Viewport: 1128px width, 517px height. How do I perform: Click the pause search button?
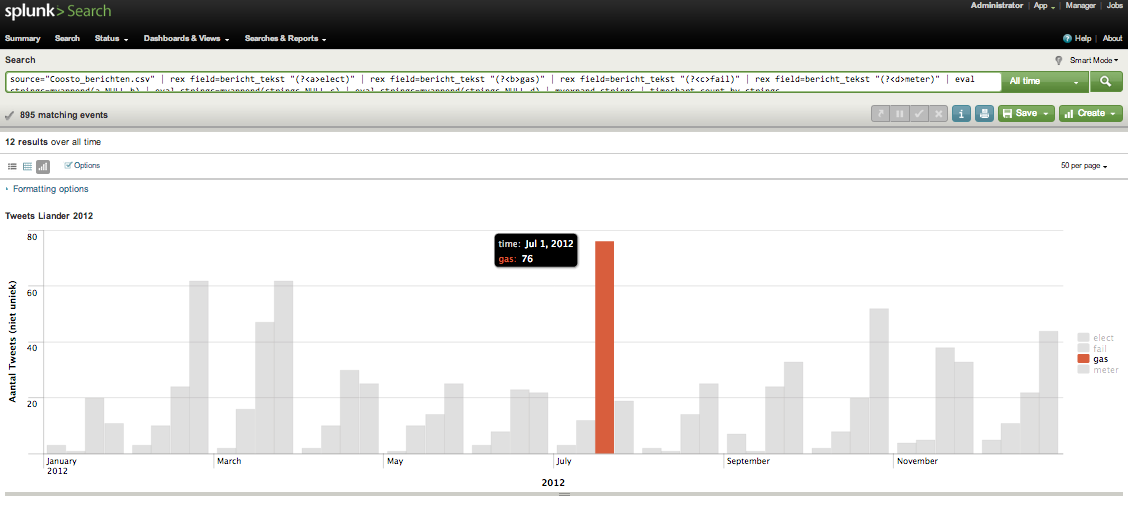[901, 114]
